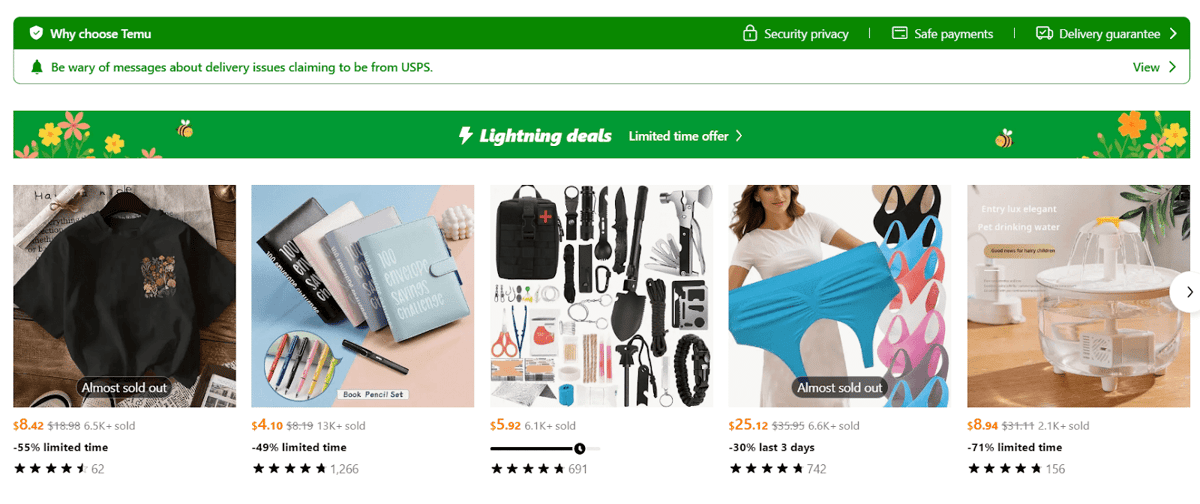Select the Safe payments header item
Screen dimensions: 1200x504
click(953, 34)
